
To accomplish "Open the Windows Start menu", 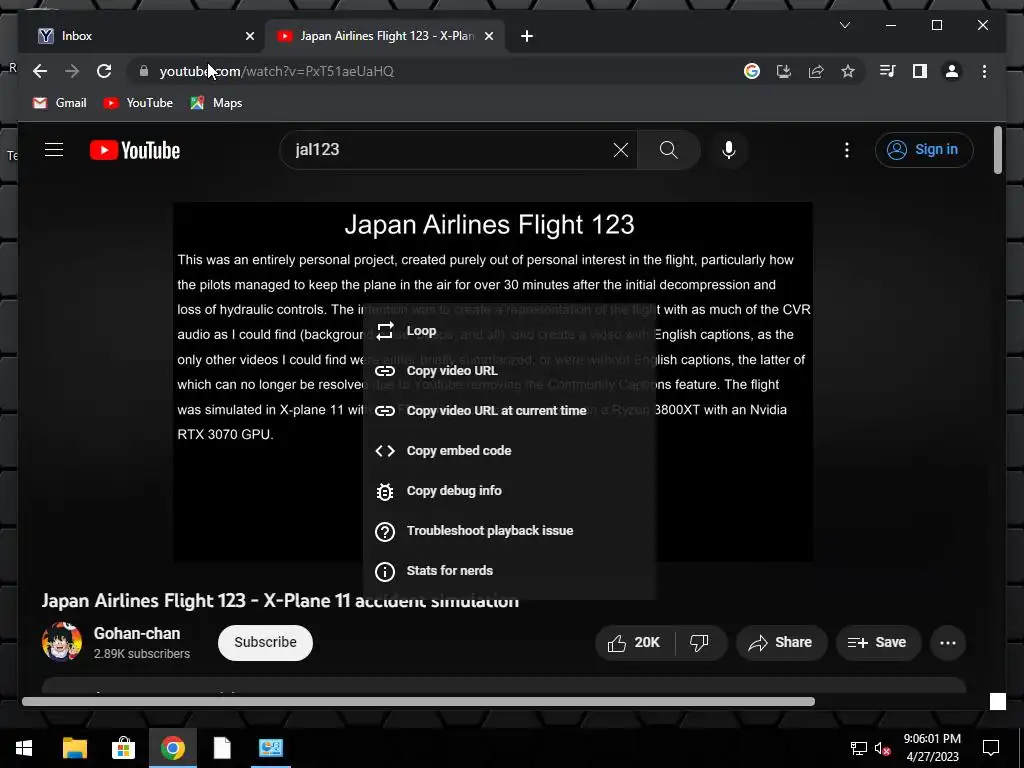I will click(24, 748).
